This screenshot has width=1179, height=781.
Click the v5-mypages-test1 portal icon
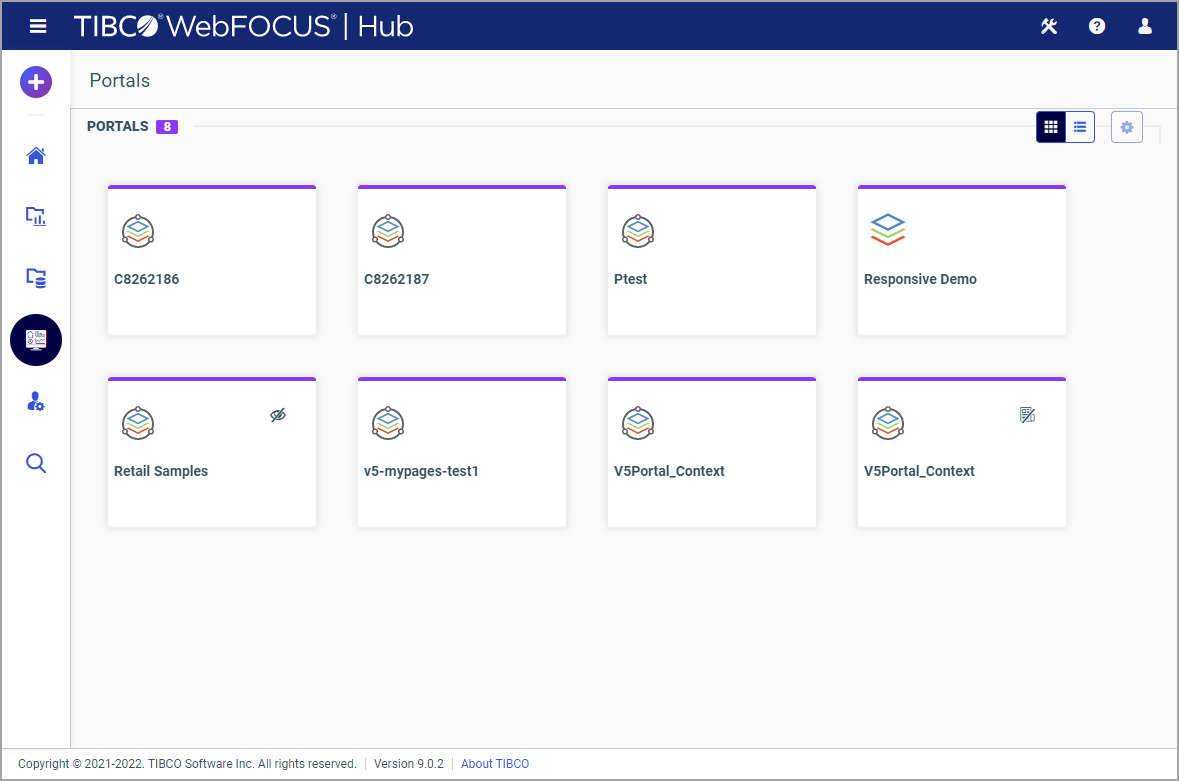coord(388,423)
